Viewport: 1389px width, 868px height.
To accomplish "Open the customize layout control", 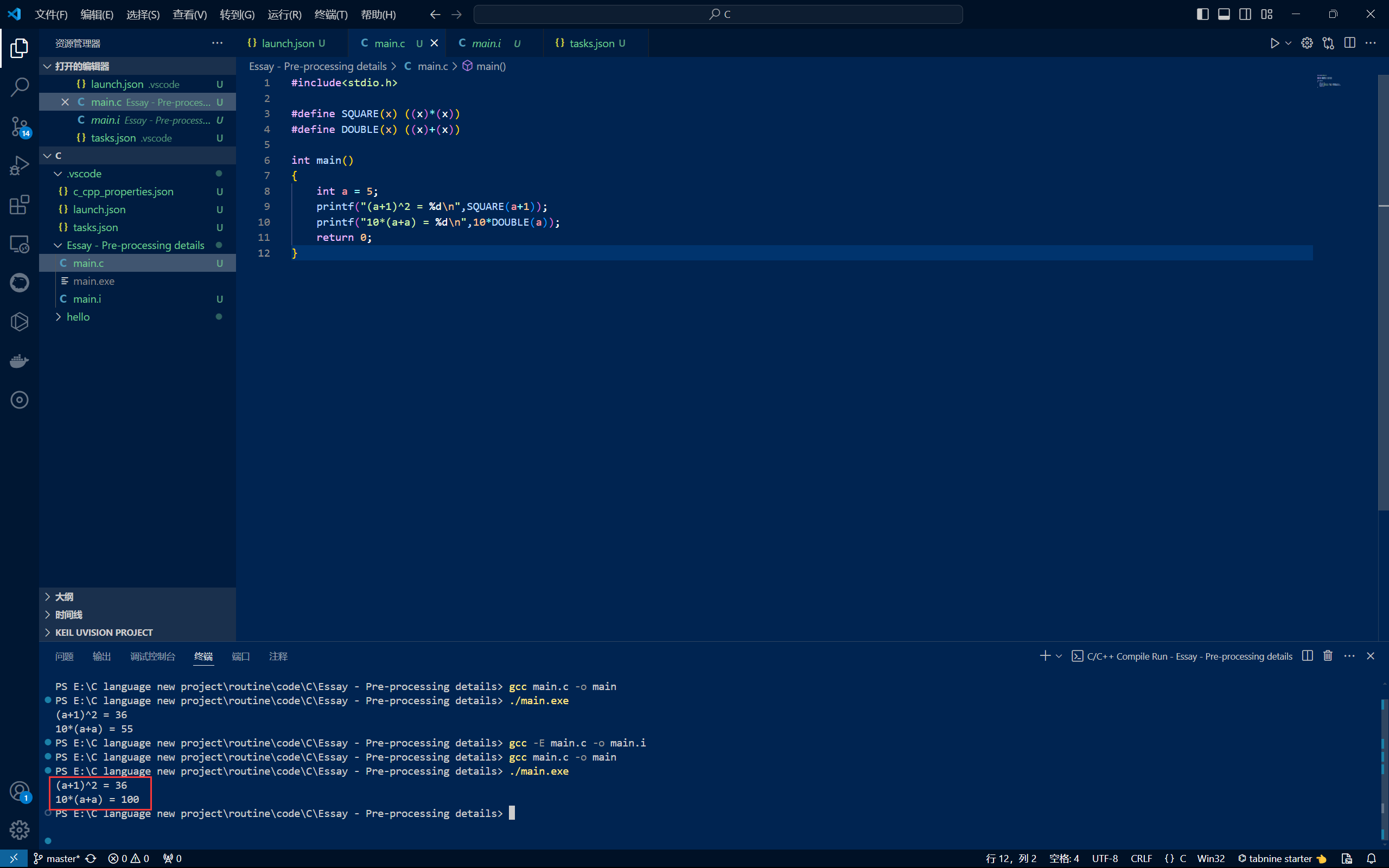I will point(1267,14).
